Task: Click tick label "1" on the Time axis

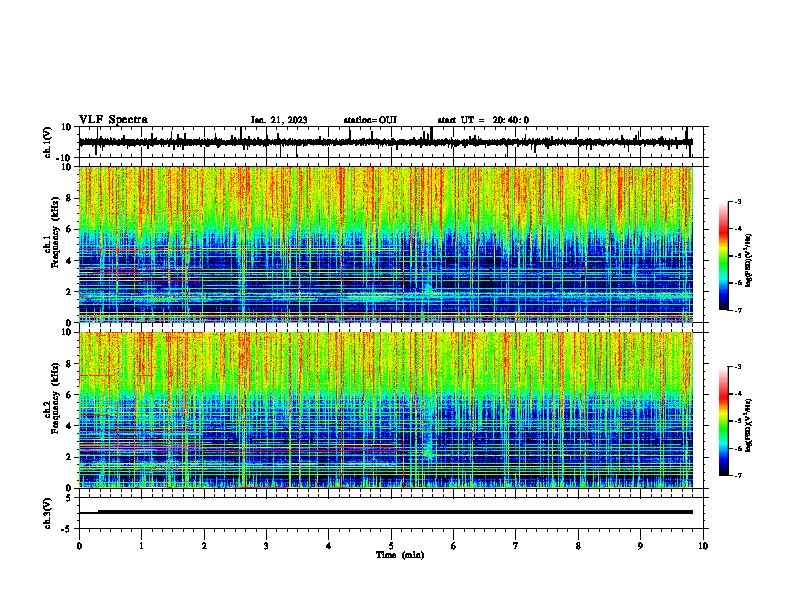Action: coord(141,546)
